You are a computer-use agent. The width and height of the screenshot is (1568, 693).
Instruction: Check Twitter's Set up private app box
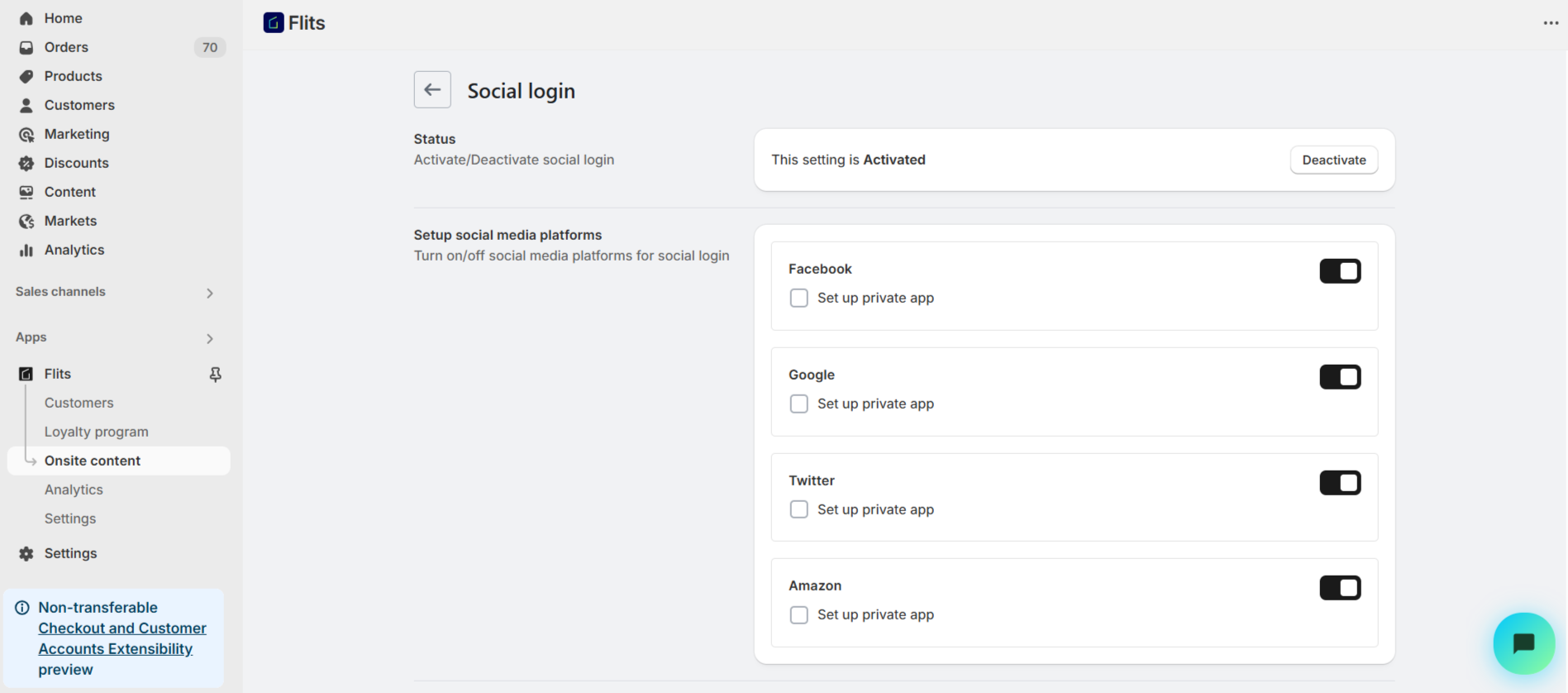coord(798,509)
